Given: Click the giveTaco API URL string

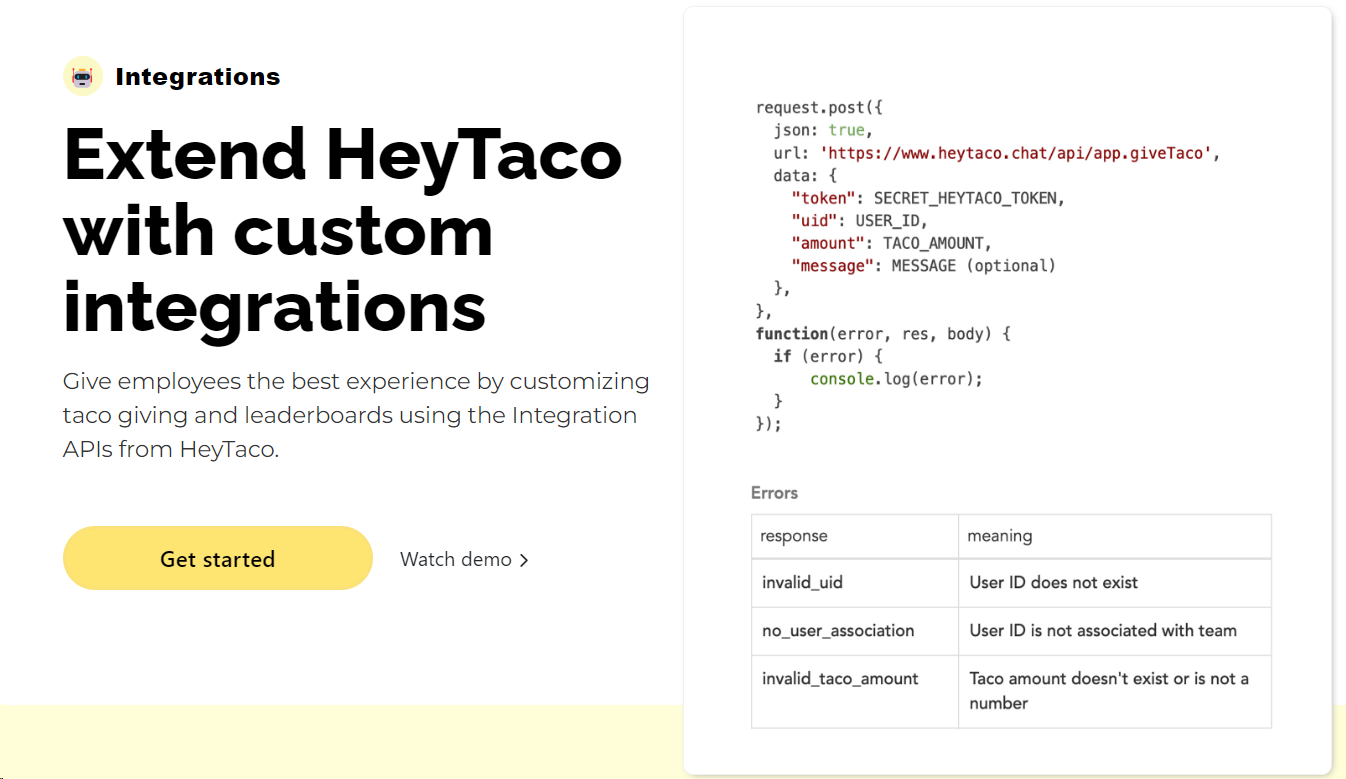Looking at the screenshot, I should (x=1017, y=153).
